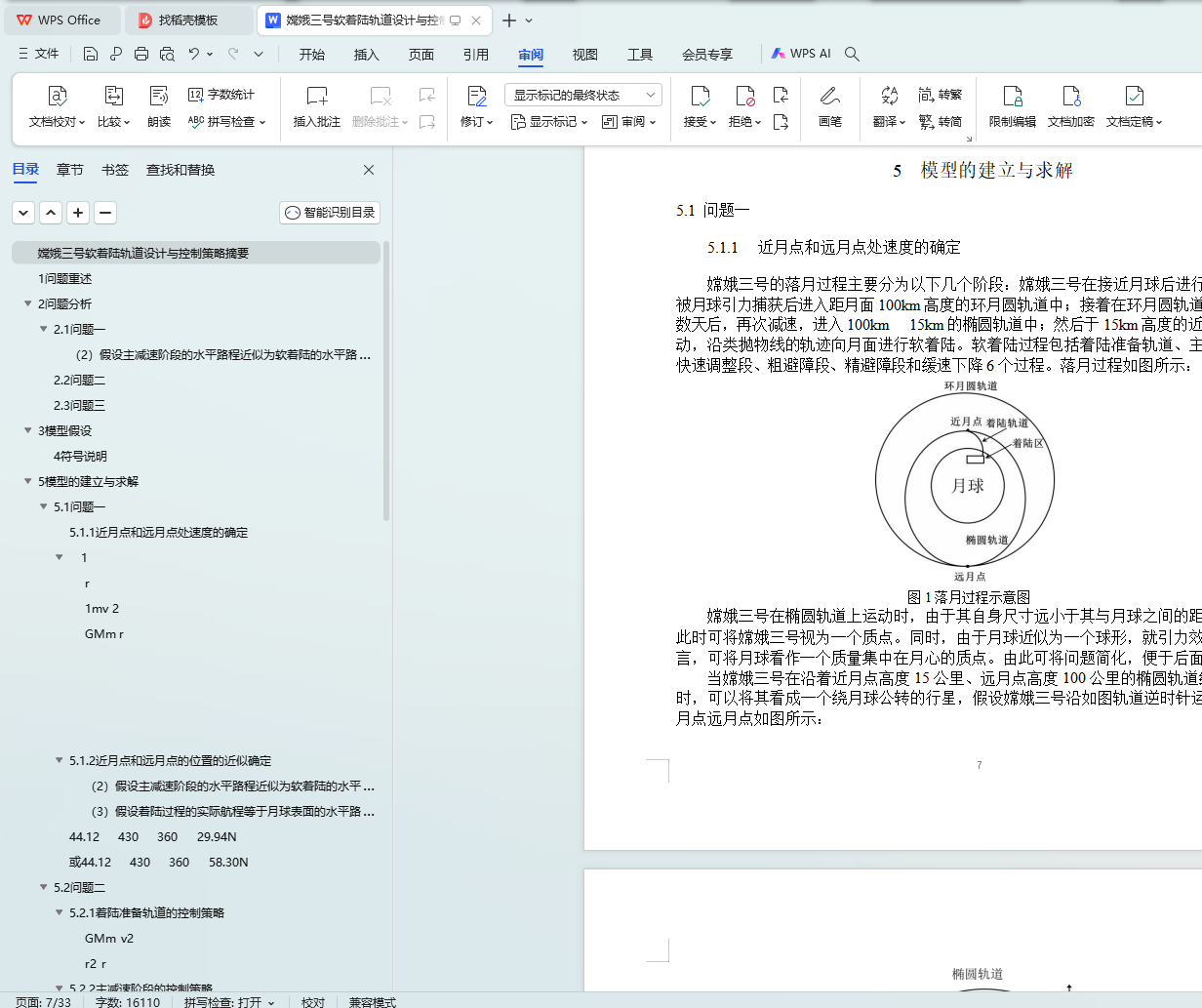Expand the quick access toolbar chevron
1202x1008 pixels.
tap(259, 54)
